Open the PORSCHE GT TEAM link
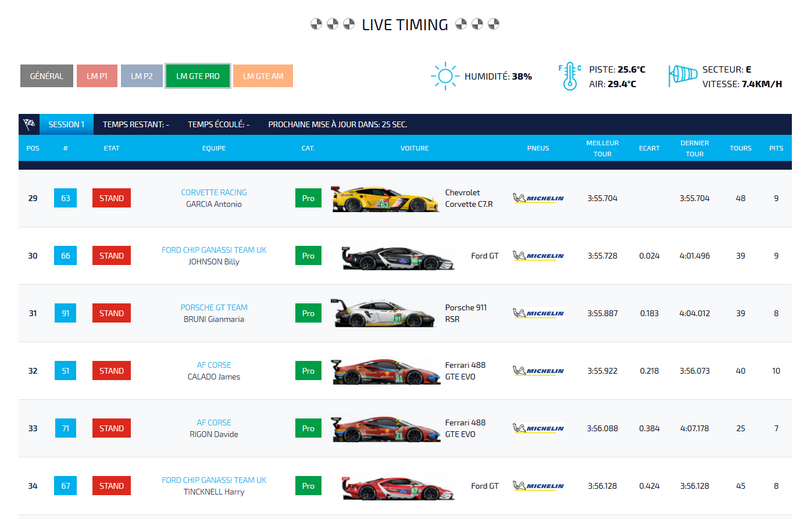 (x=214, y=308)
